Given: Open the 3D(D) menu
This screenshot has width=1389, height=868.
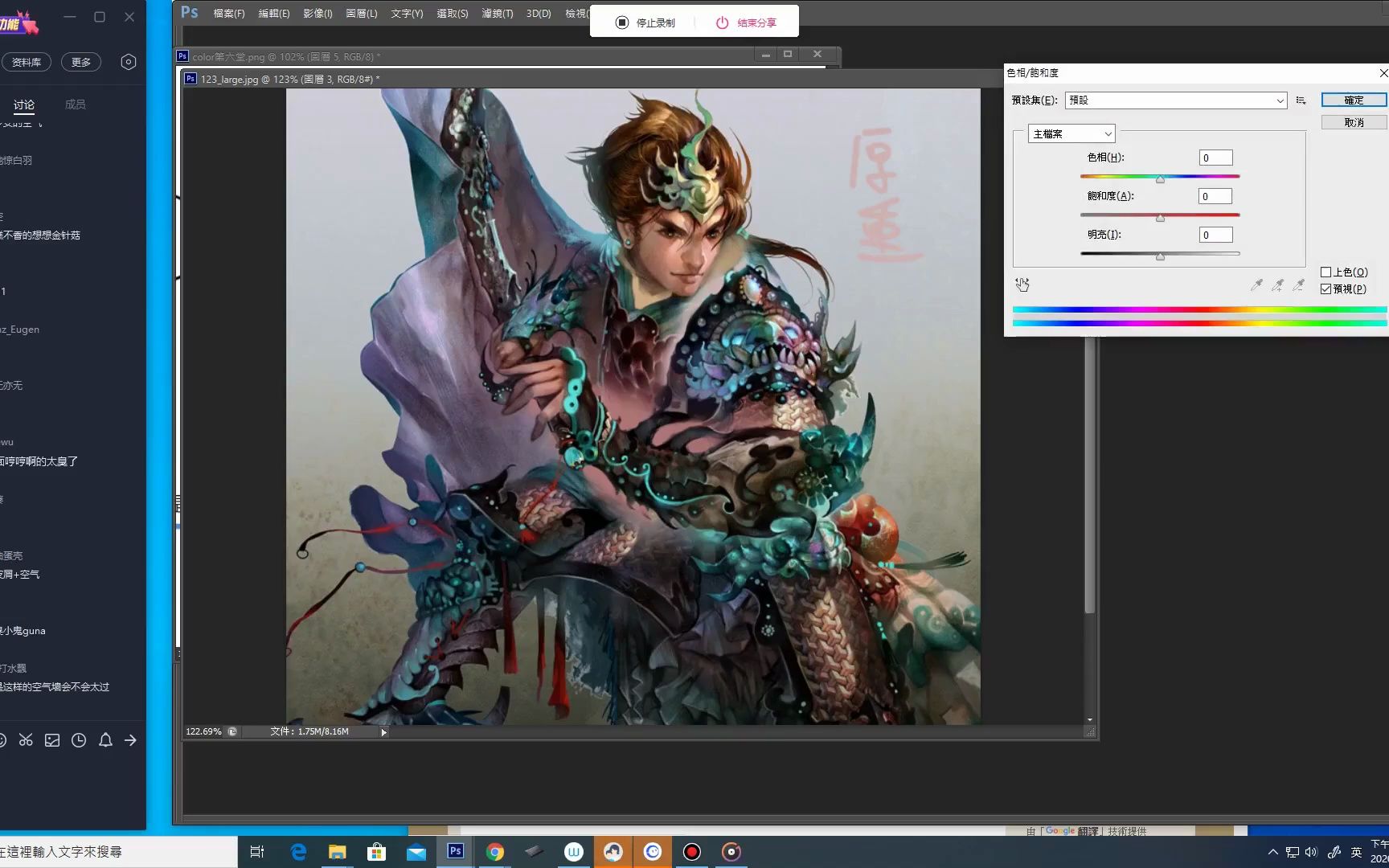Looking at the screenshot, I should 539,14.
